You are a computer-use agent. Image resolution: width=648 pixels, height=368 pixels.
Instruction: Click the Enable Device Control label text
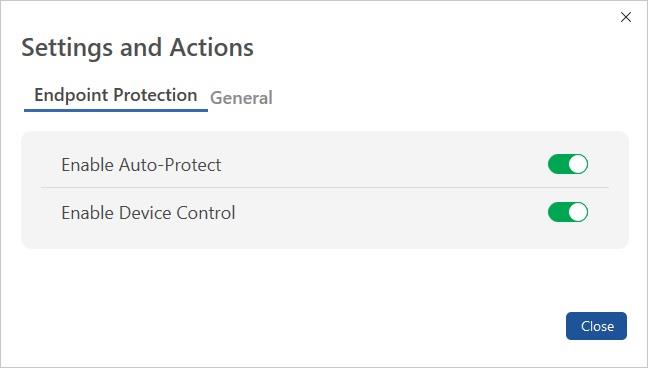(x=148, y=213)
